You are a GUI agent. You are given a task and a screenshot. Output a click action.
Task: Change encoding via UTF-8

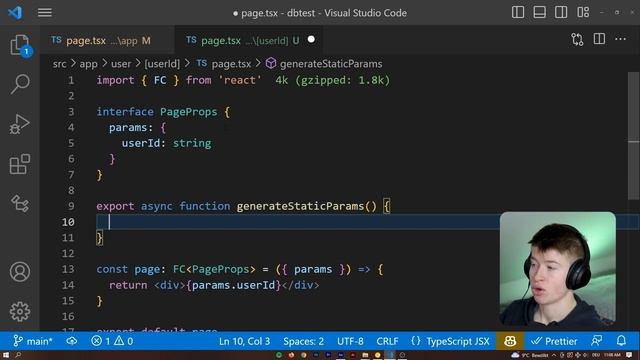coord(350,341)
